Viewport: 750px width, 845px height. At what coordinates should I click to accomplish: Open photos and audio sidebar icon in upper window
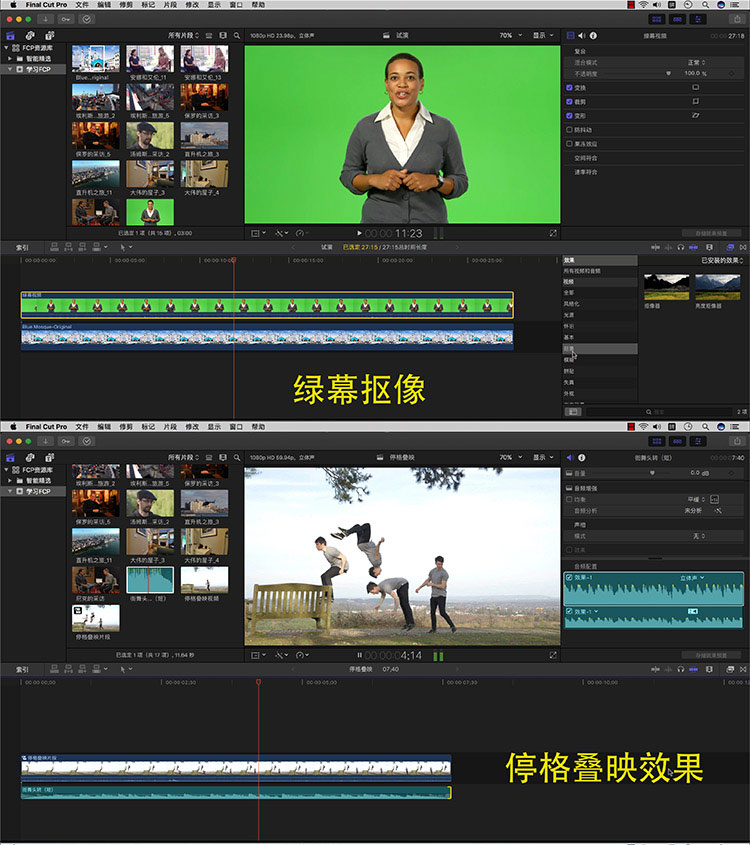[30, 36]
